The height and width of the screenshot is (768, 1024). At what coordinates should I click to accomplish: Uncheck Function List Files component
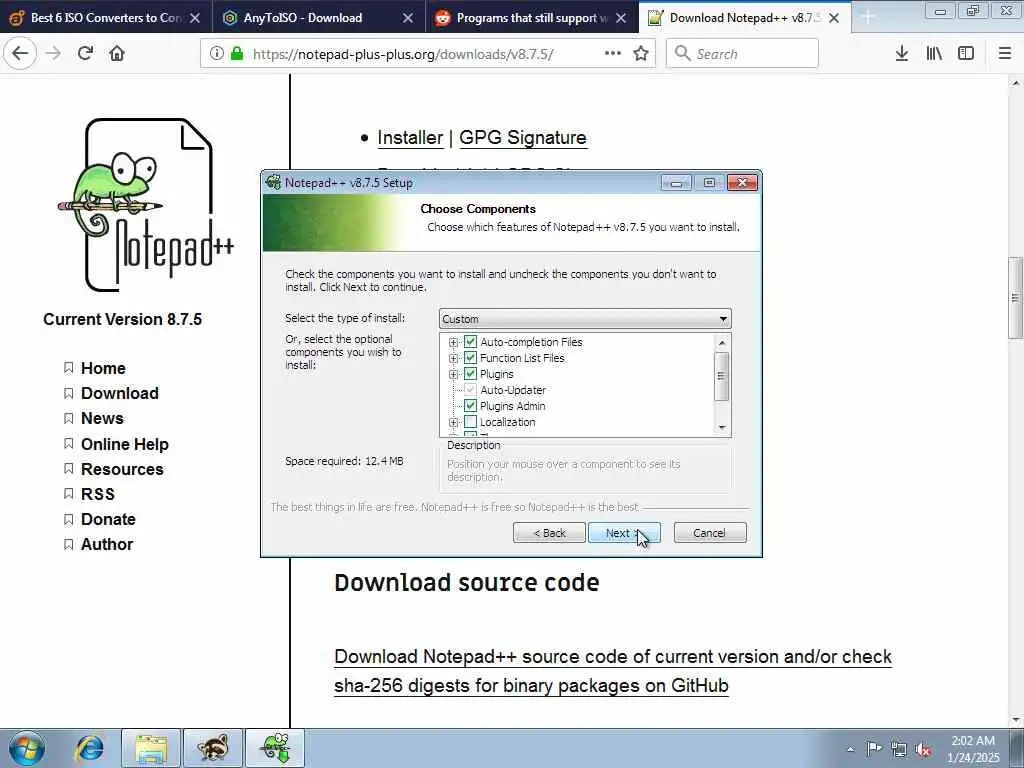[470, 358]
